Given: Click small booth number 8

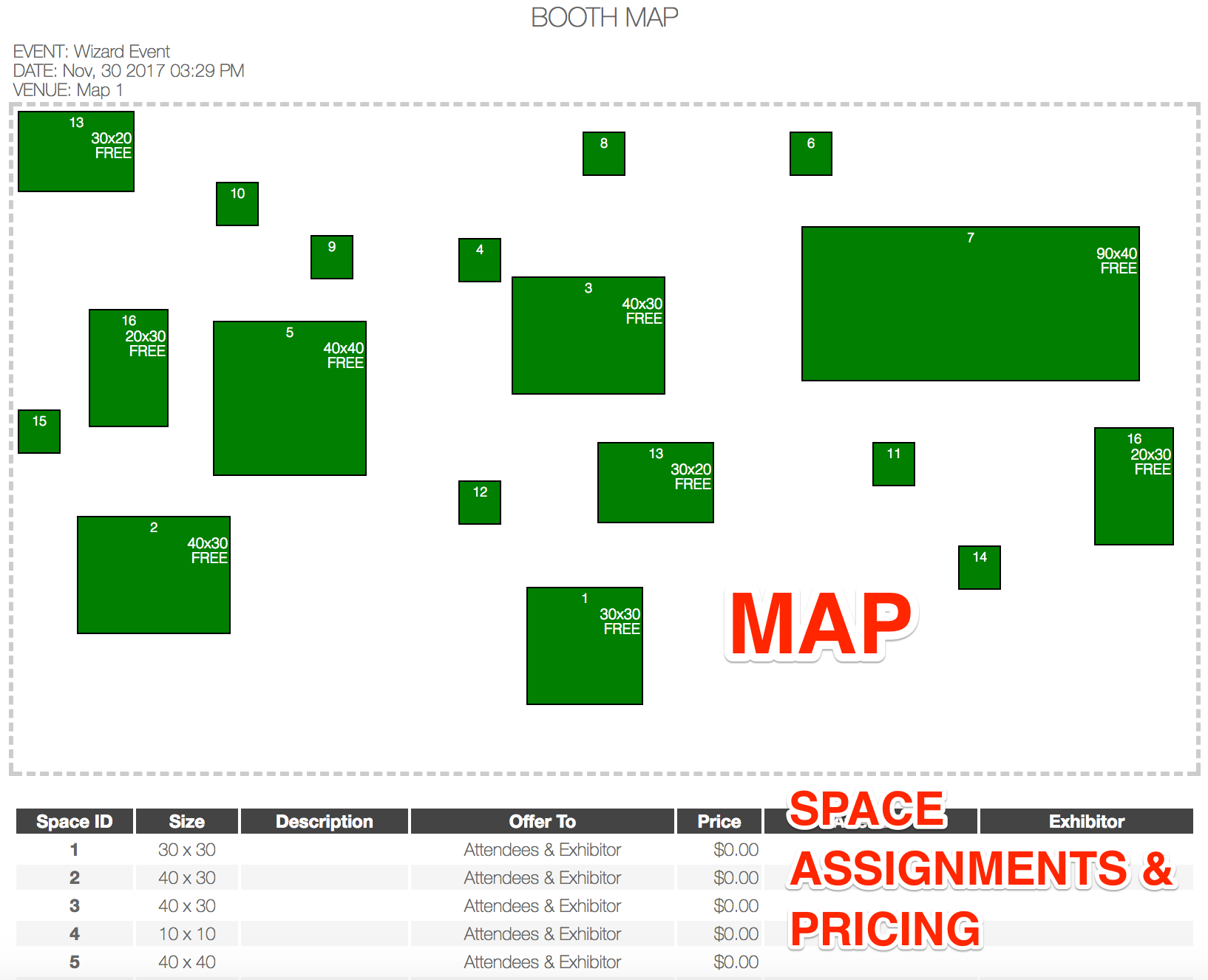Looking at the screenshot, I should coord(603,154).
